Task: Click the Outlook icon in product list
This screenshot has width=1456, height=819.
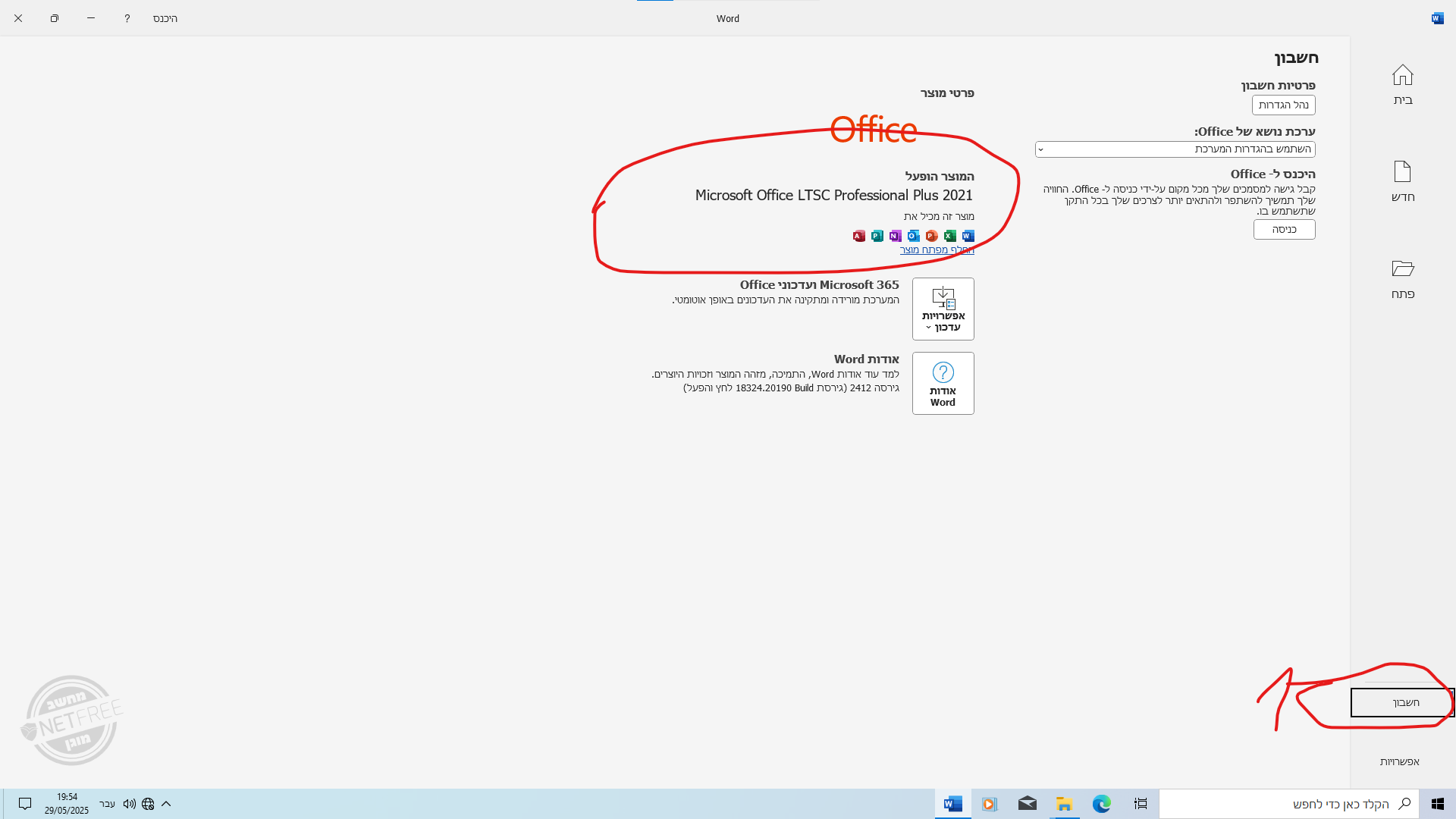Action: pyautogui.click(x=913, y=236)
